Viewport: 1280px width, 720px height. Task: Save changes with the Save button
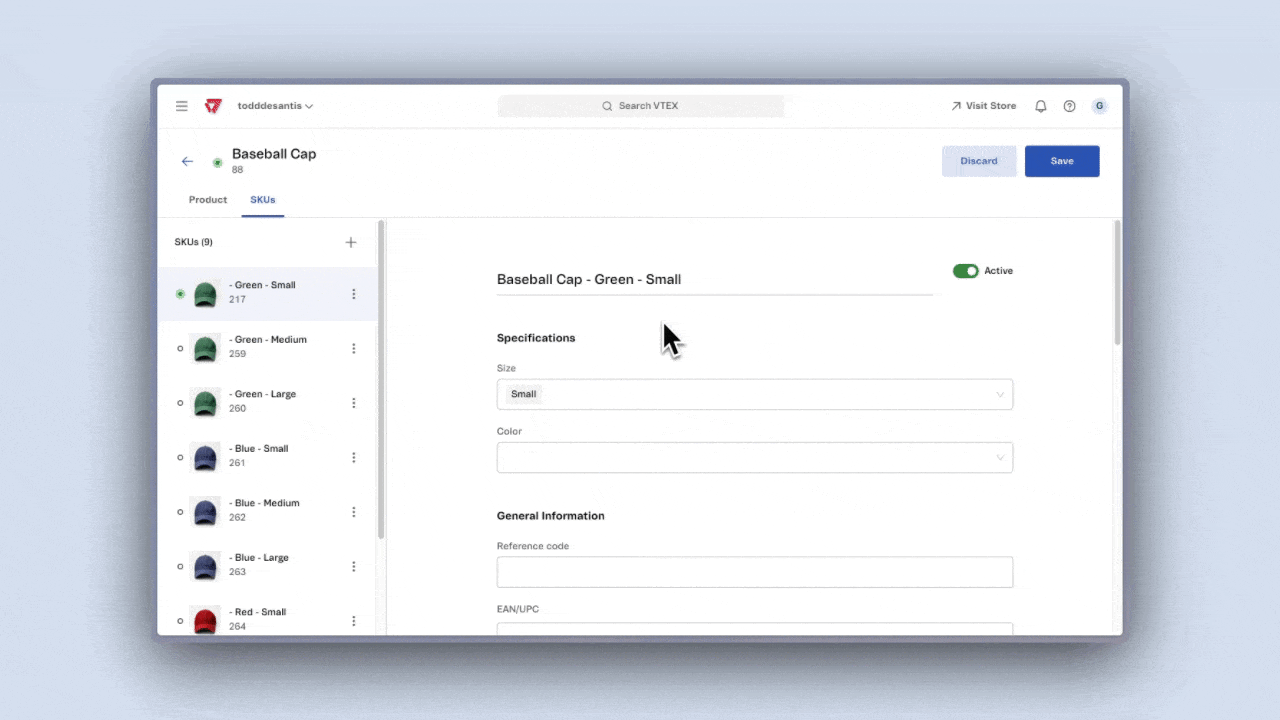coord(1061,161)
